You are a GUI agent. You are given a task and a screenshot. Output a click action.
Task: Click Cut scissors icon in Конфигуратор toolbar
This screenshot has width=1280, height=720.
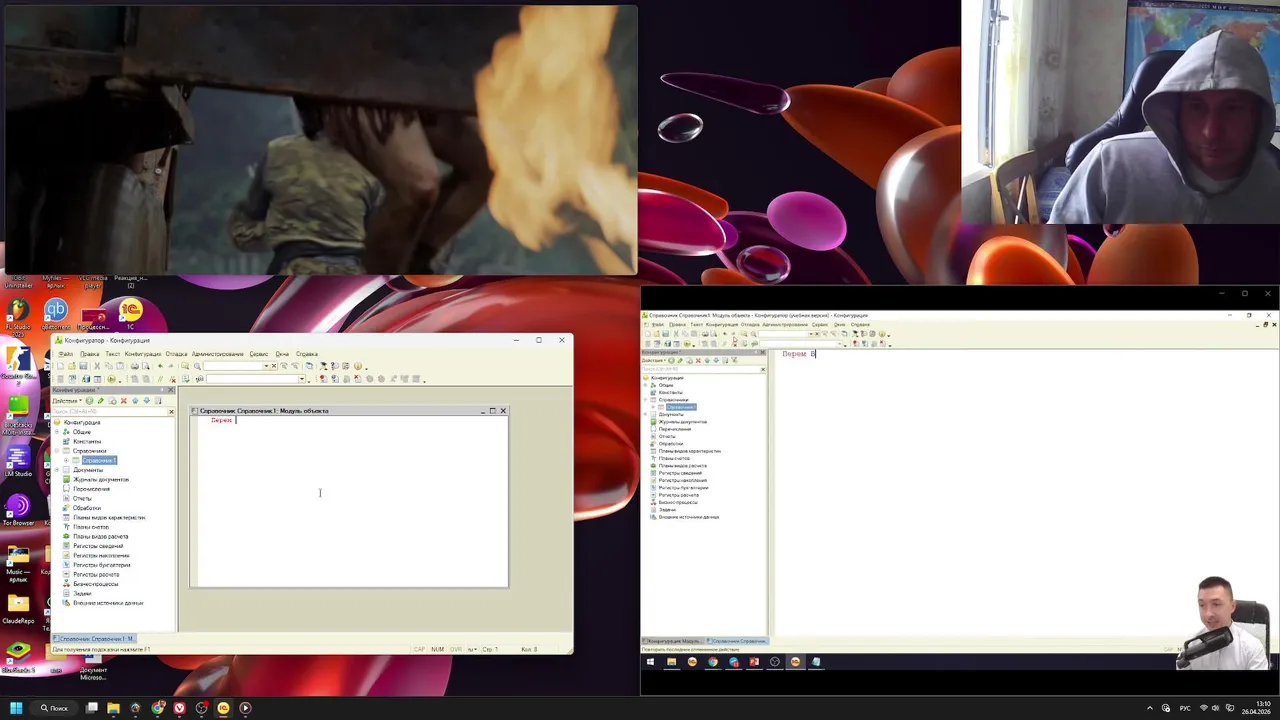click(97, 366)
